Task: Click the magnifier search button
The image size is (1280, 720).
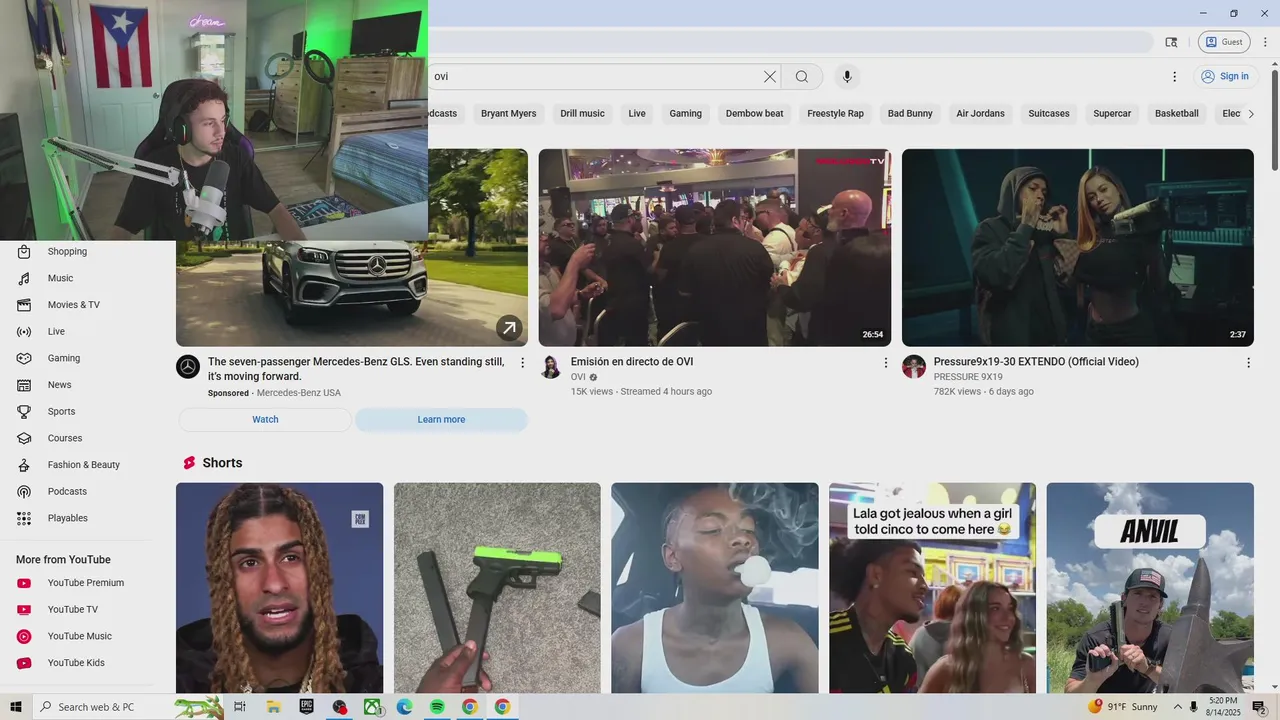Action: pyautogui.click(x=802, y=77)
